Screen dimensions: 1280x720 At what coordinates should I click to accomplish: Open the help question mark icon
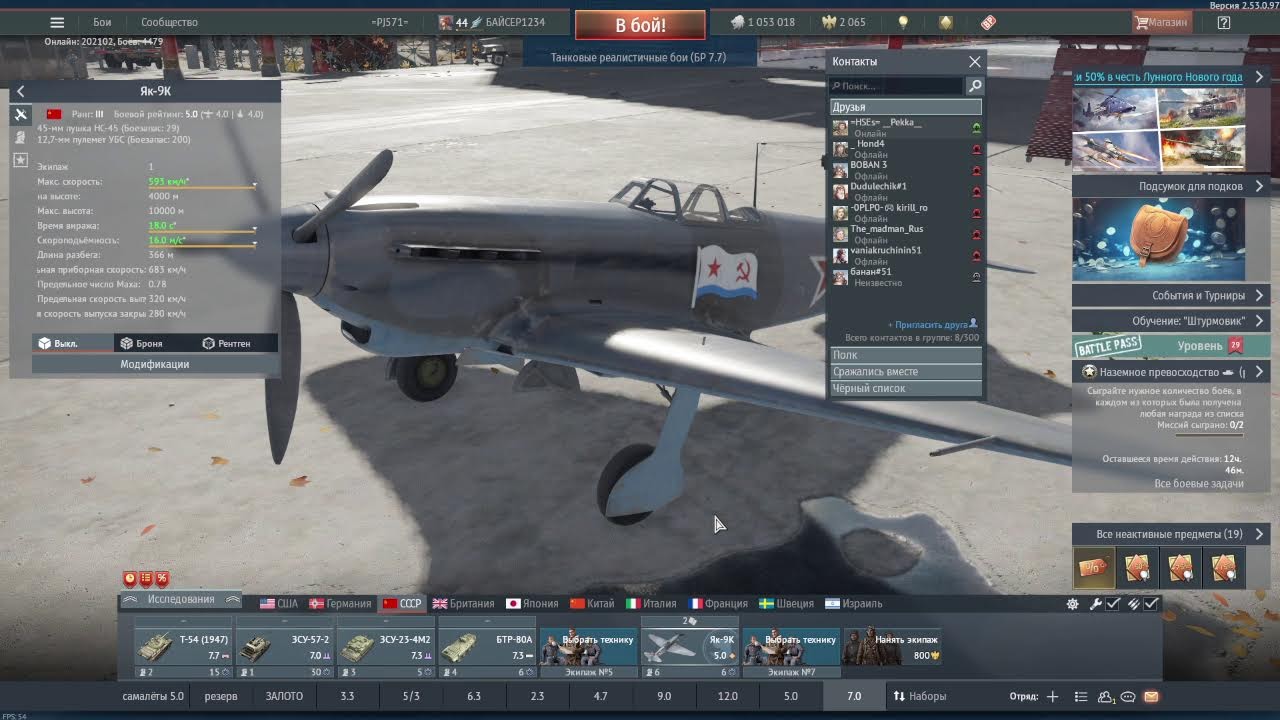tap(1223, 22)
